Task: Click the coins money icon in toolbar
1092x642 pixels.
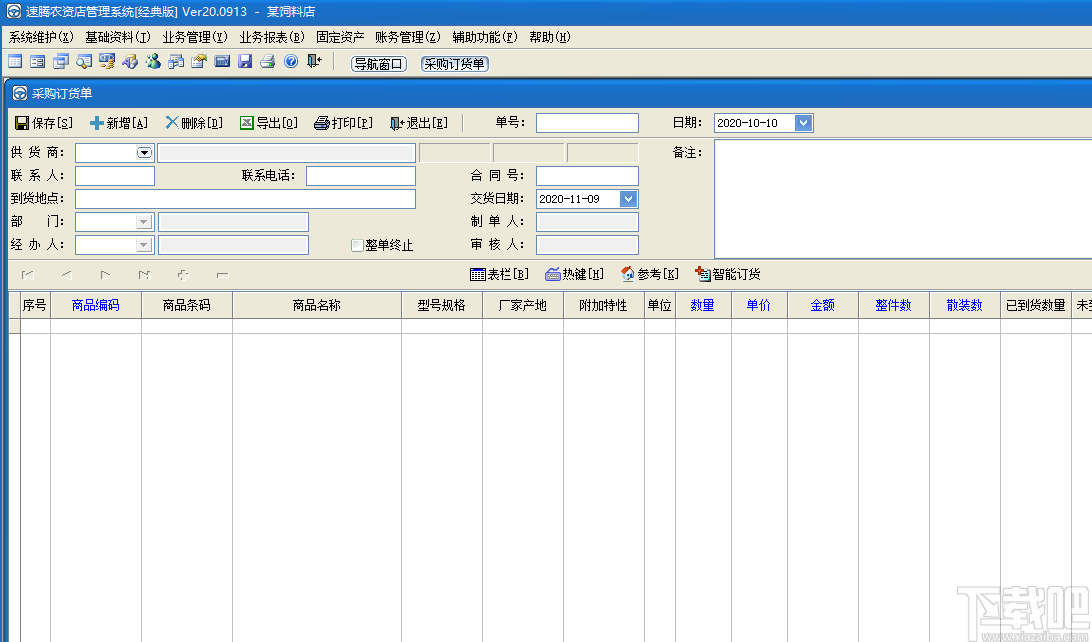Action: [107, 62]
